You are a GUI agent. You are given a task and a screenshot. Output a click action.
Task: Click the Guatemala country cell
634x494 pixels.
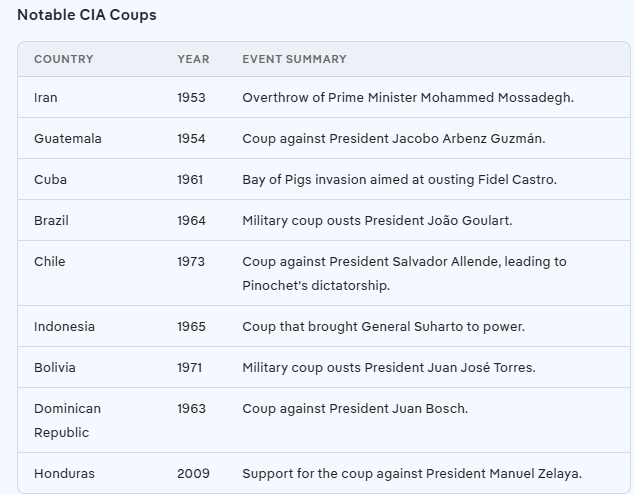68,139
